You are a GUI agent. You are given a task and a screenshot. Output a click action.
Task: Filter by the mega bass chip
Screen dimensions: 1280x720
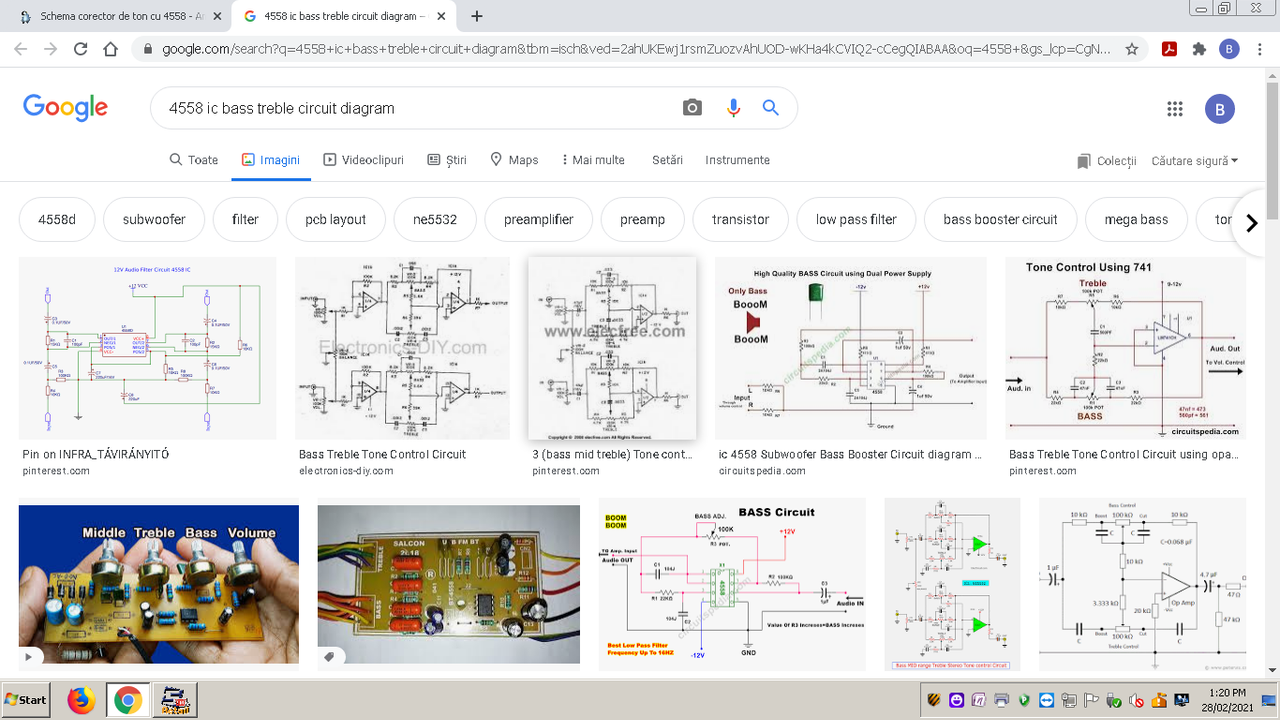point(1136,220)
